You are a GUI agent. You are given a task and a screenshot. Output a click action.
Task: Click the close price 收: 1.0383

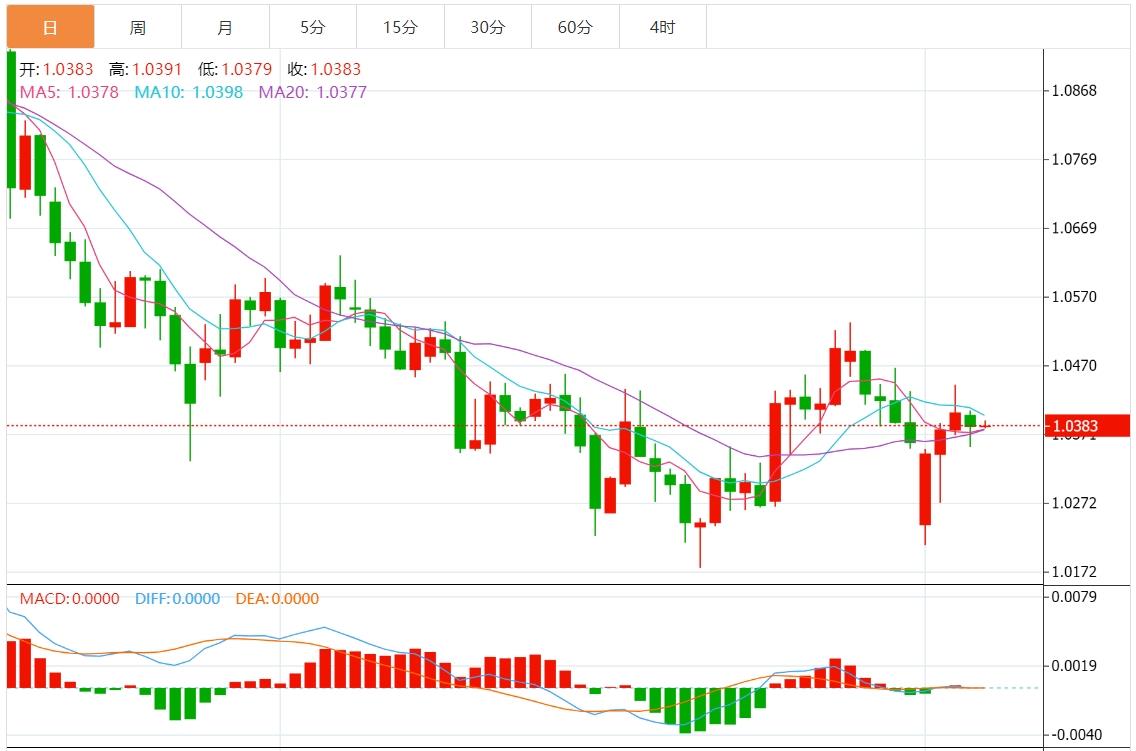click(324, 69)
